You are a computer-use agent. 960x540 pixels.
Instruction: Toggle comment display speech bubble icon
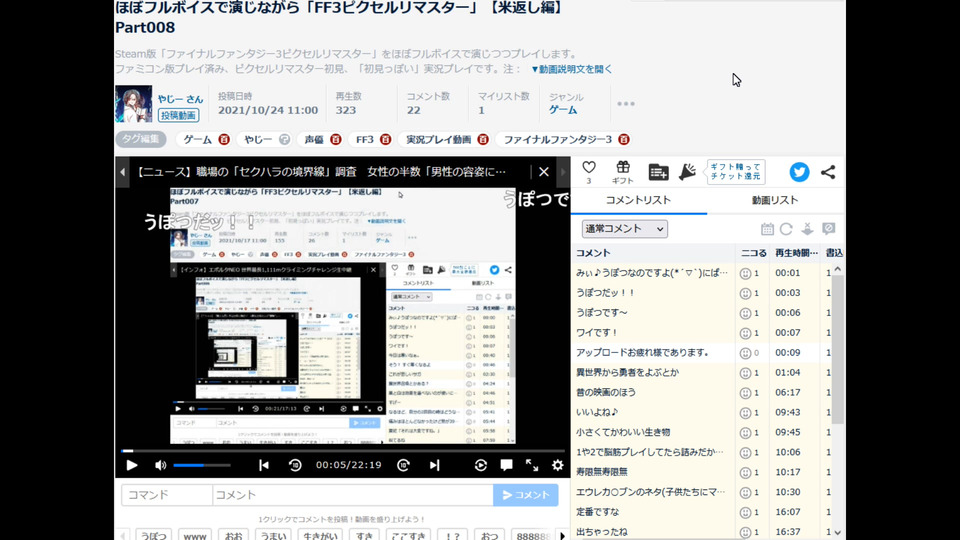tap(506, 465)
